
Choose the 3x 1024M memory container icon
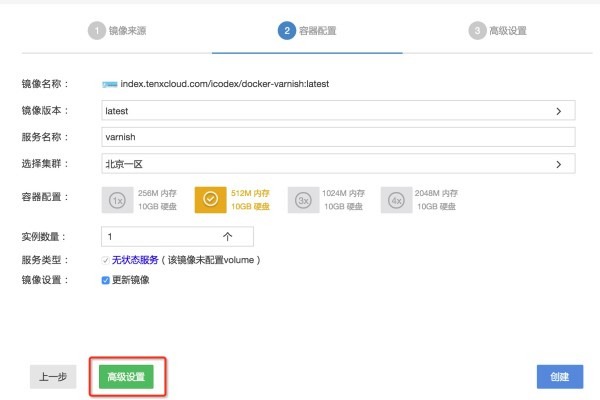point(303,201)
